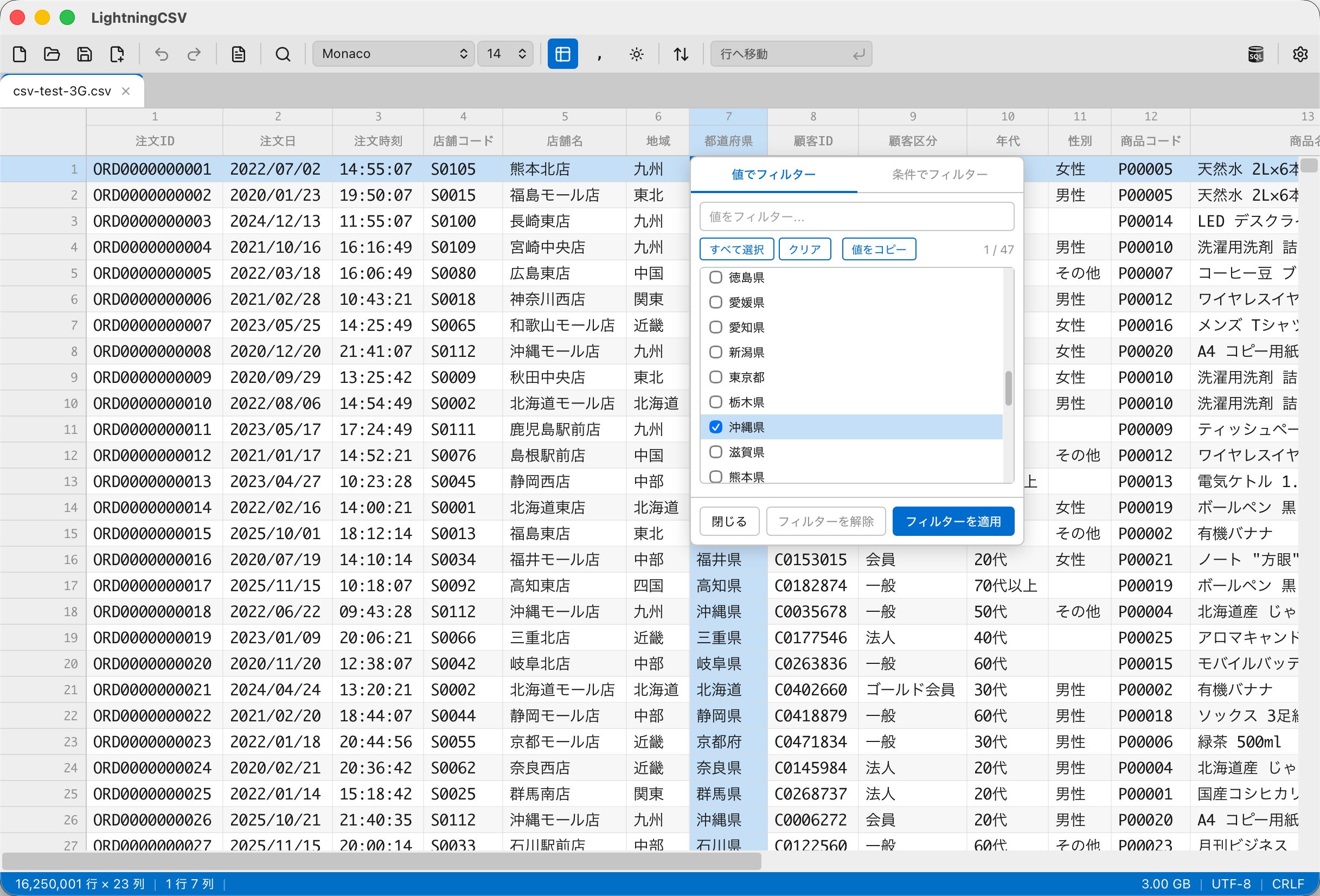Click cell 70代以上 in row 17
The height and width of the screenshot is (896, 1320).
point(1008,586)
